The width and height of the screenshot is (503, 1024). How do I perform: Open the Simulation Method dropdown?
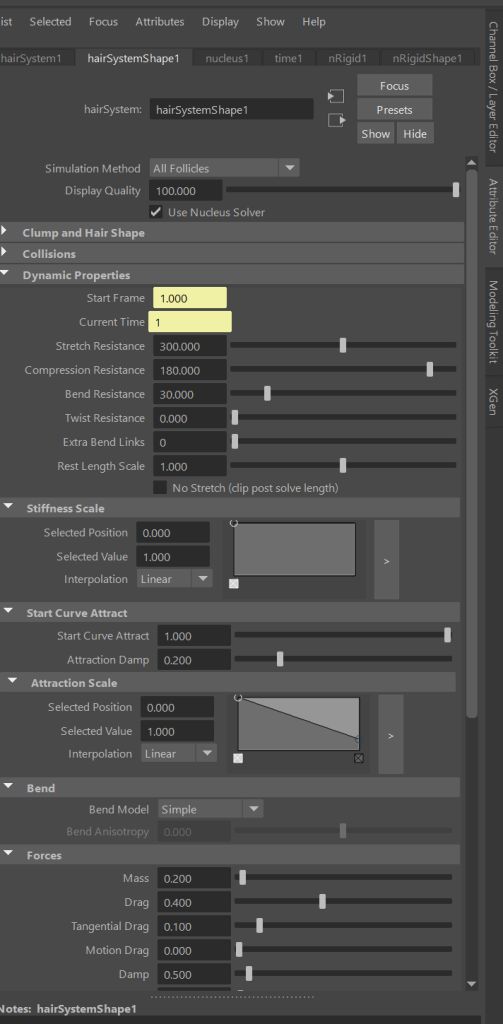(x=225, y=168)
